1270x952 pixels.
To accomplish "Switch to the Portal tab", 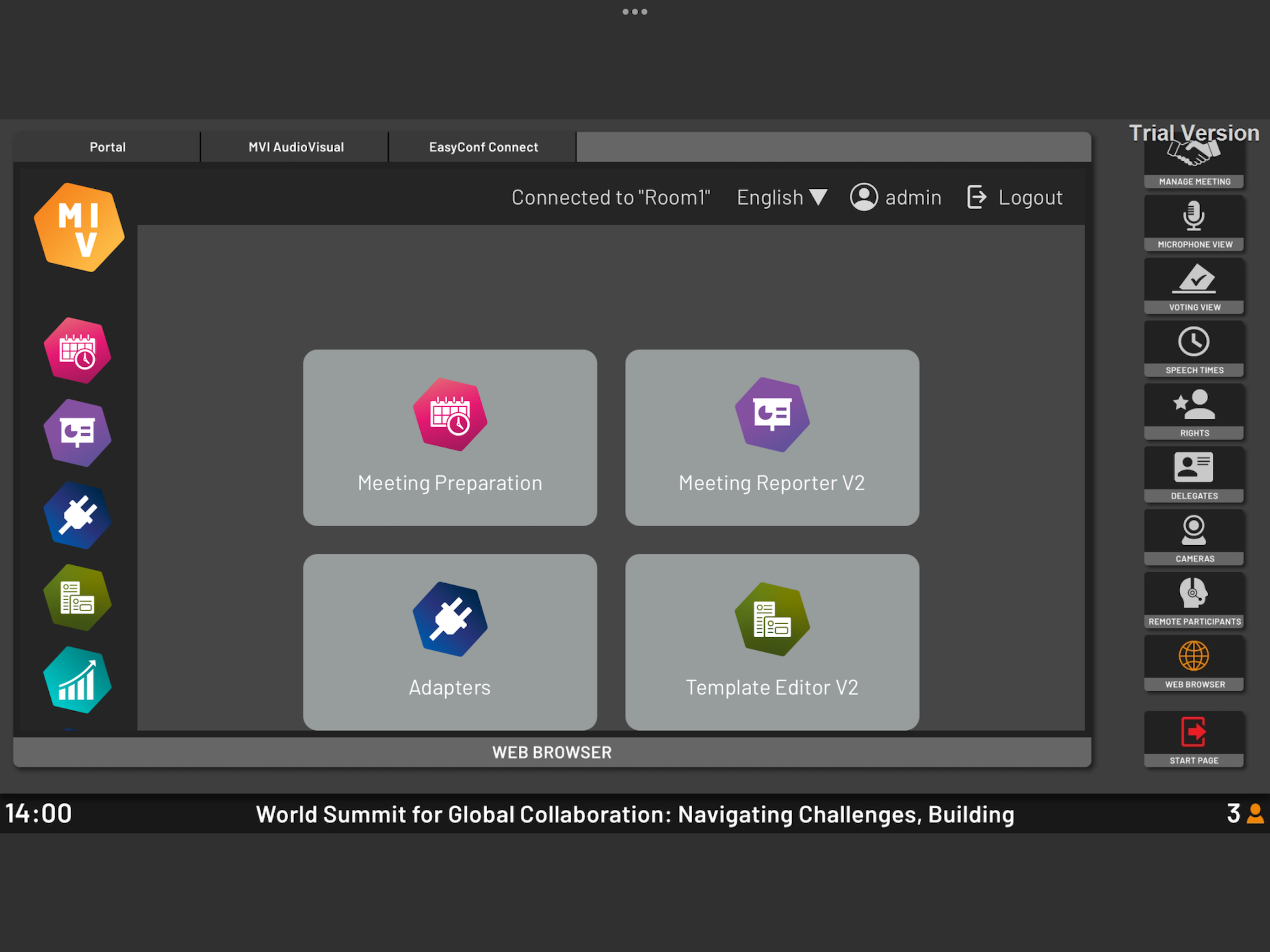I will (107, 147).
